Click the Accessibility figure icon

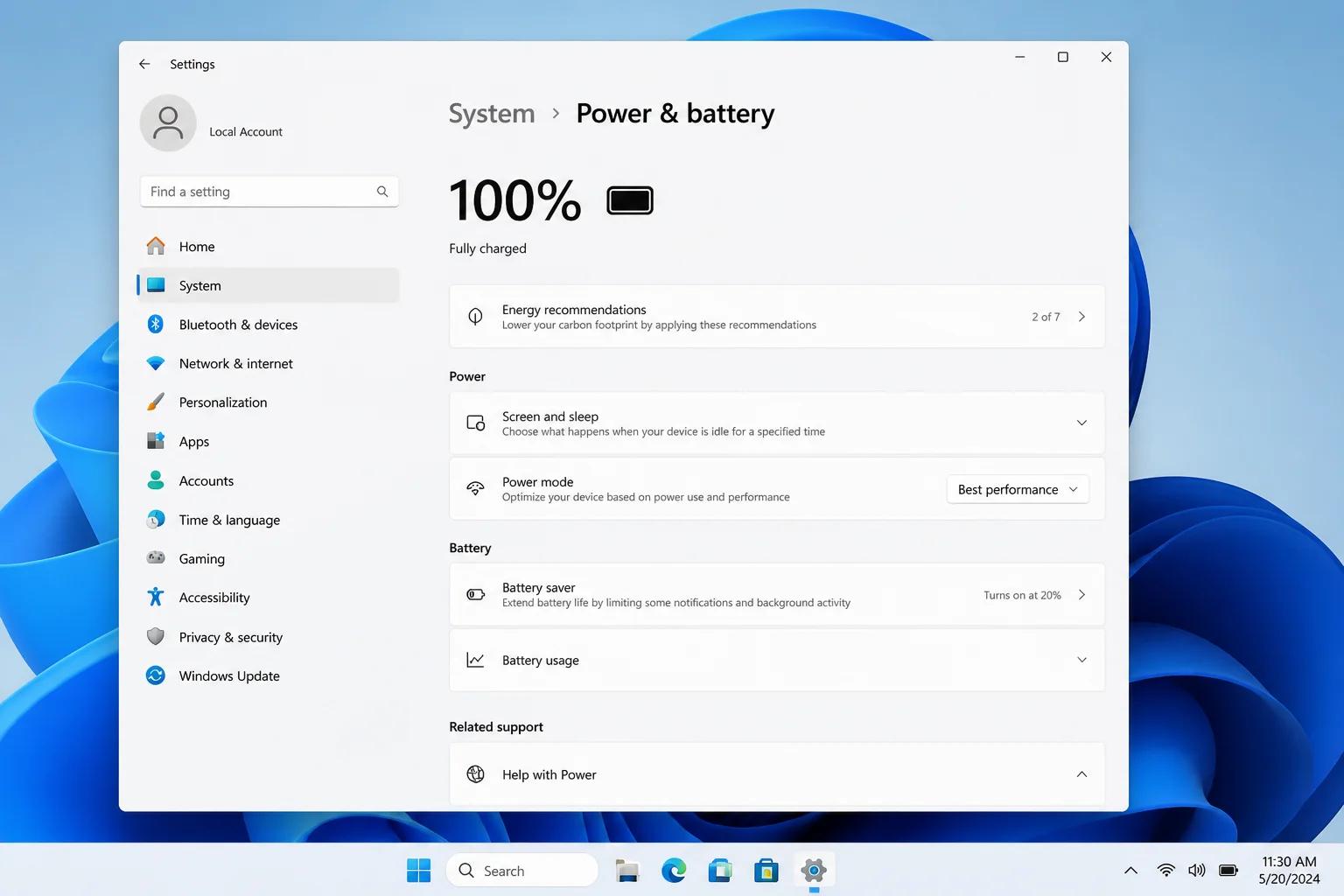click(x=156, y=597)
